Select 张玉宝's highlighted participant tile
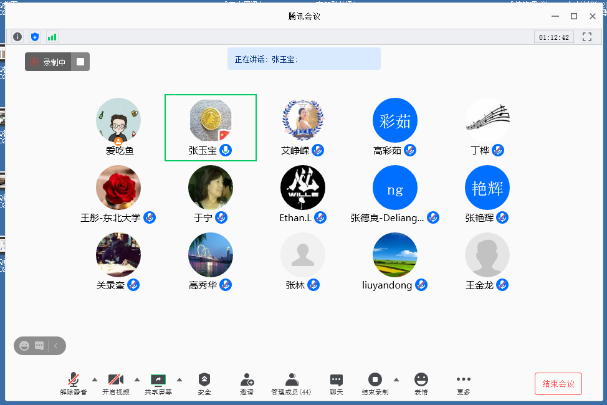The width and height of the screenshot is (607, 405). pyautogui.click(x=210, y=127)
